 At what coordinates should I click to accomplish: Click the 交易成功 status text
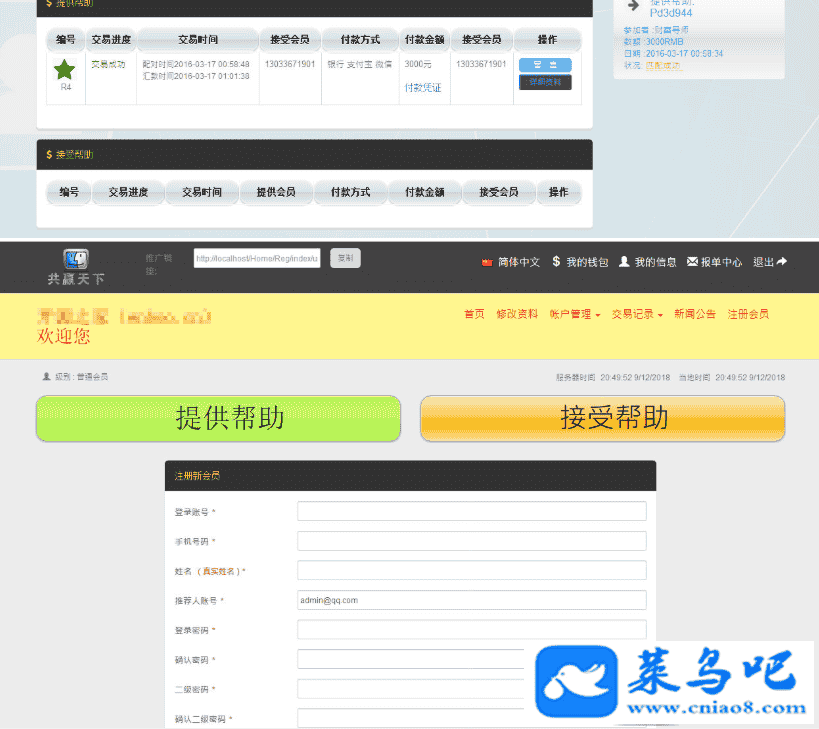[108, 64]
